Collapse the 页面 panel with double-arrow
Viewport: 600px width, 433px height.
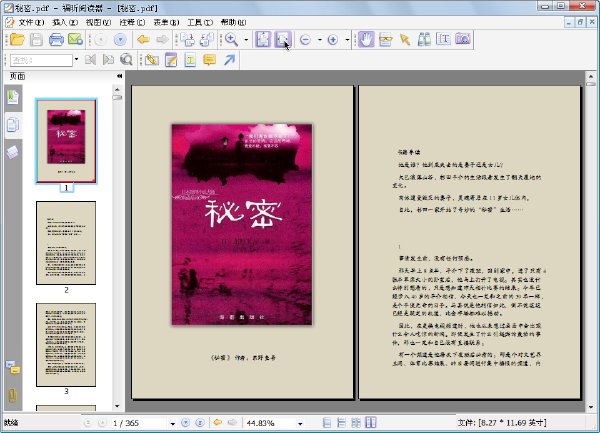119,76
